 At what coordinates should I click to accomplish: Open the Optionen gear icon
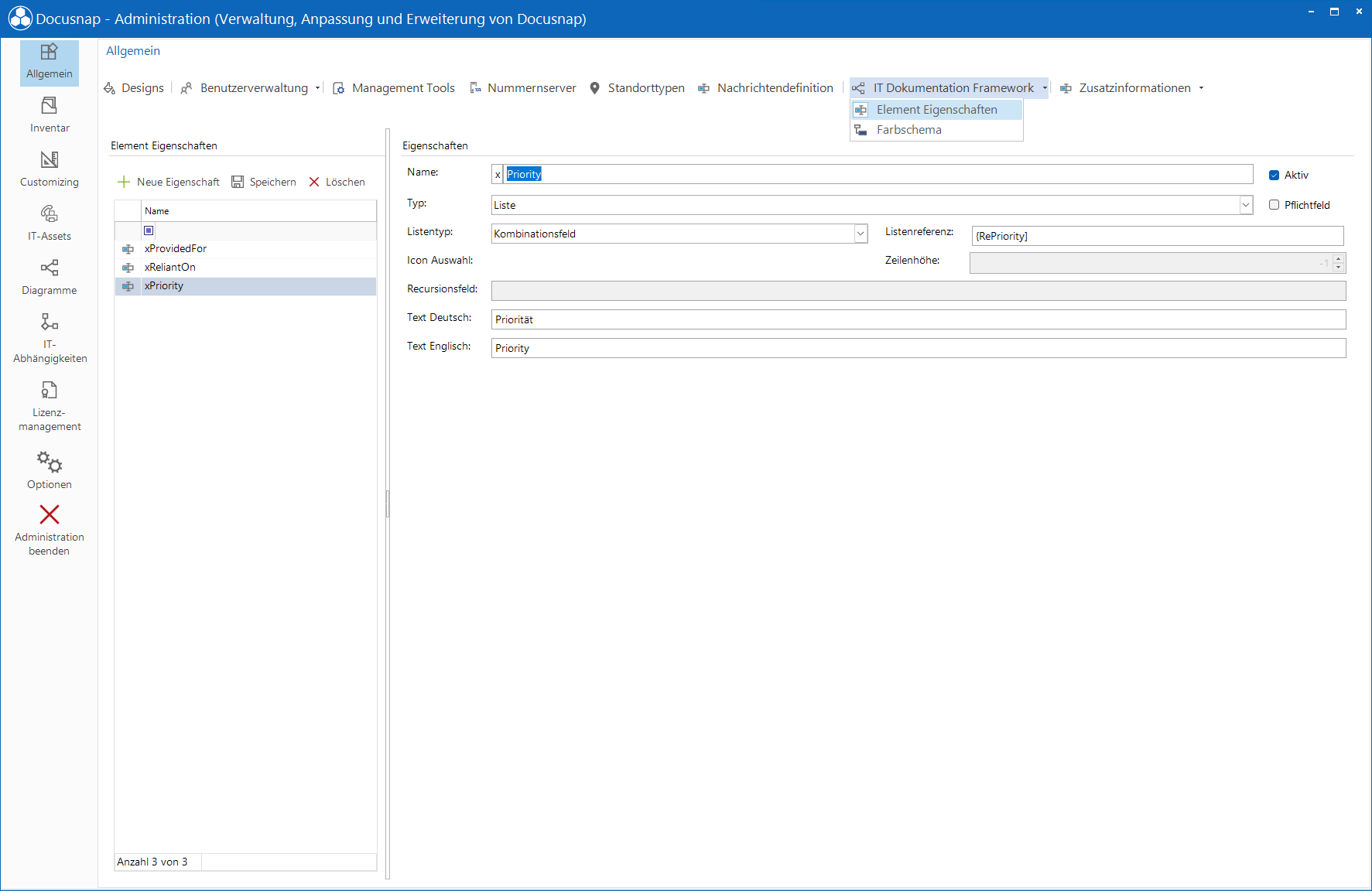(x=50, y=462)
